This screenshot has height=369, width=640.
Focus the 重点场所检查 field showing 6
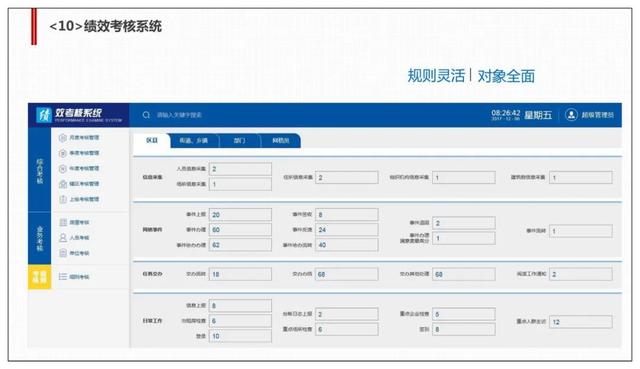(x=347, y=329)
